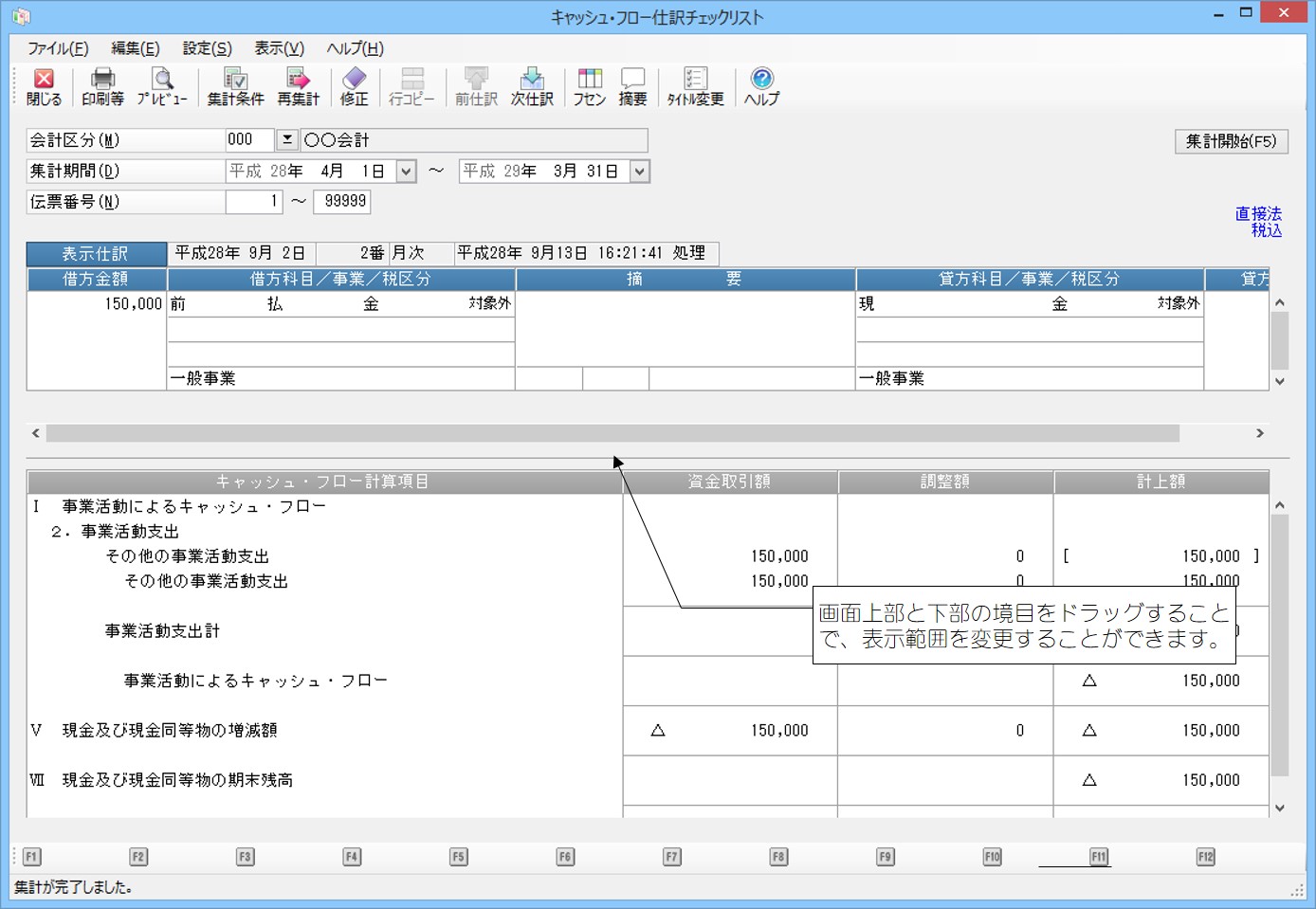Open the end date calendar dropdown
Image resolution: width=1316 pixels, height=909 pixels.
pos(640,172)
